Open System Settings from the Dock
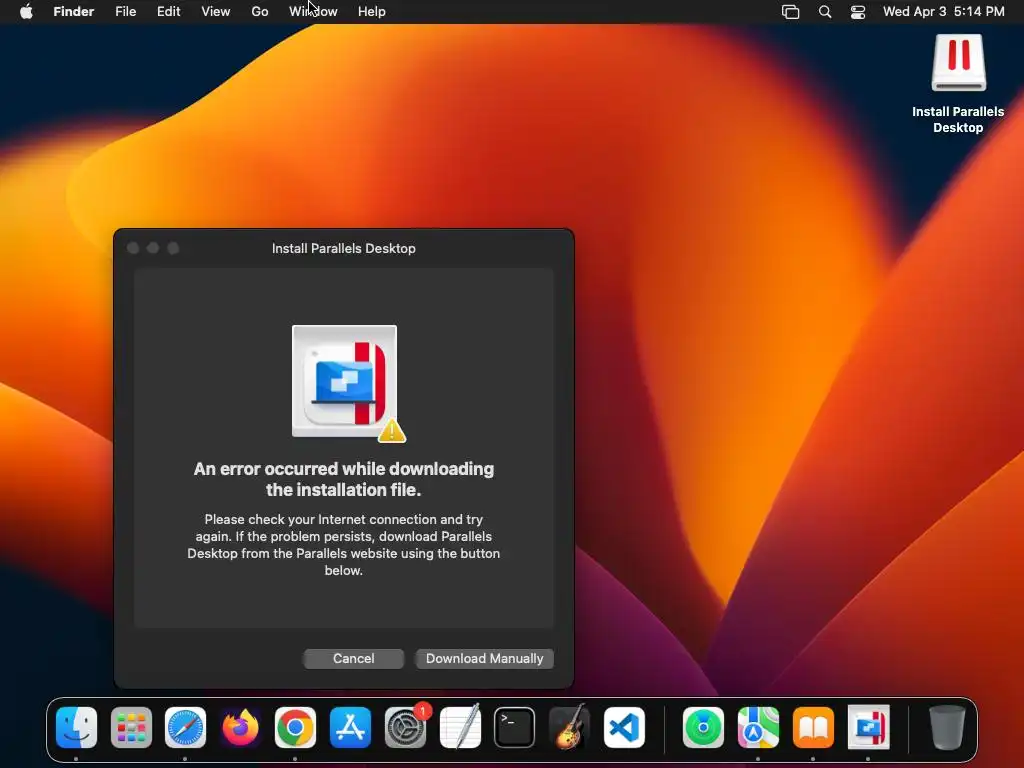Image resolution: width=1024 pixels, height=768 pixels. (x=406, y=727)
